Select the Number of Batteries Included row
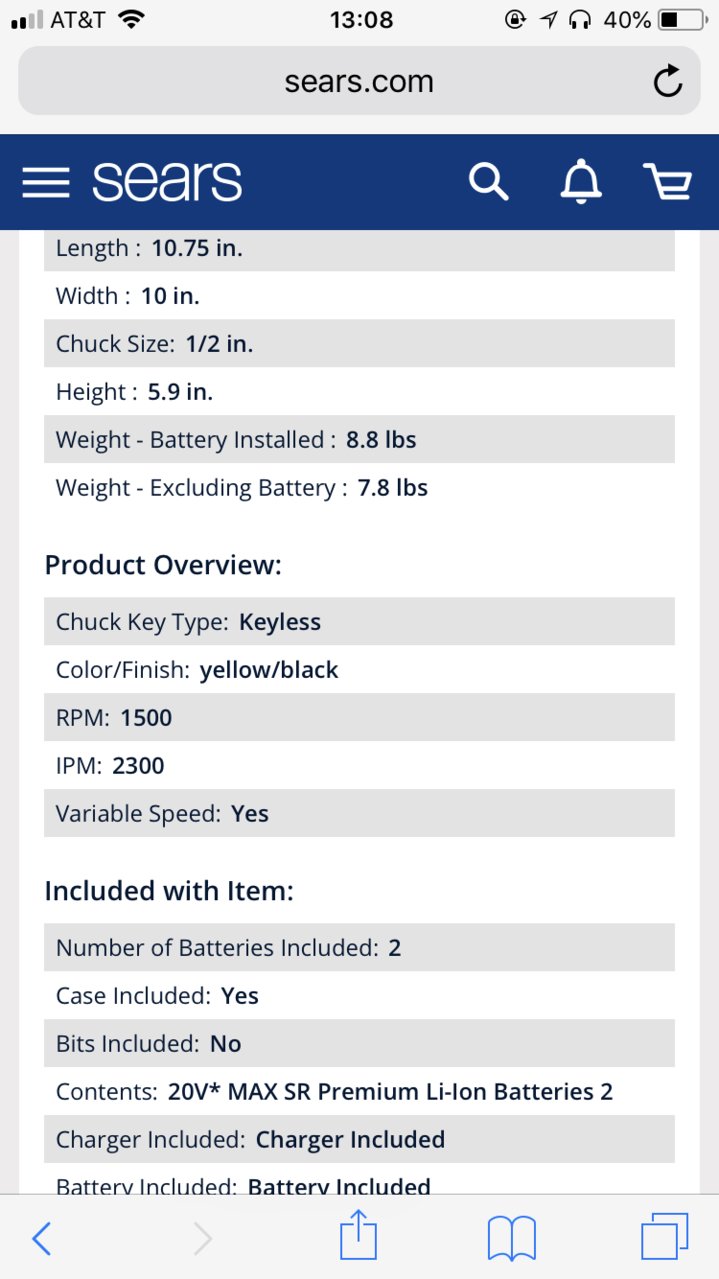 pos(359,947)
